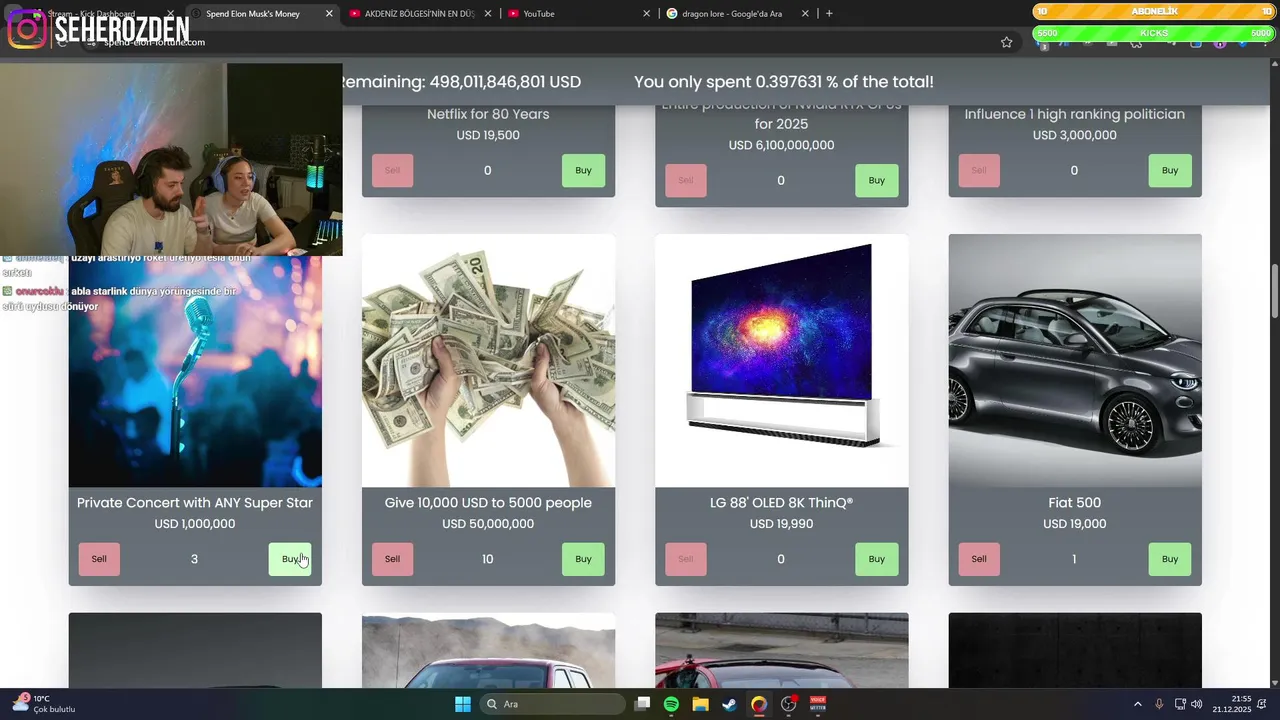Viewport: 1280px width, 720px height.
Task: Click Sell on Netflix for 80 Years
Action: click(x=392, y=170)
